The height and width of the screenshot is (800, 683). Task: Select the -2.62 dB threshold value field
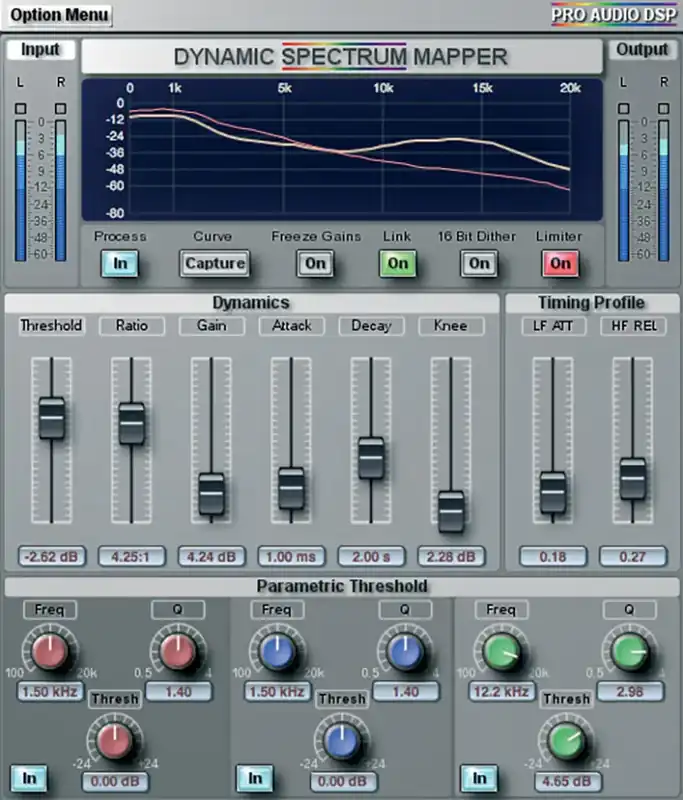coord(52,556)
